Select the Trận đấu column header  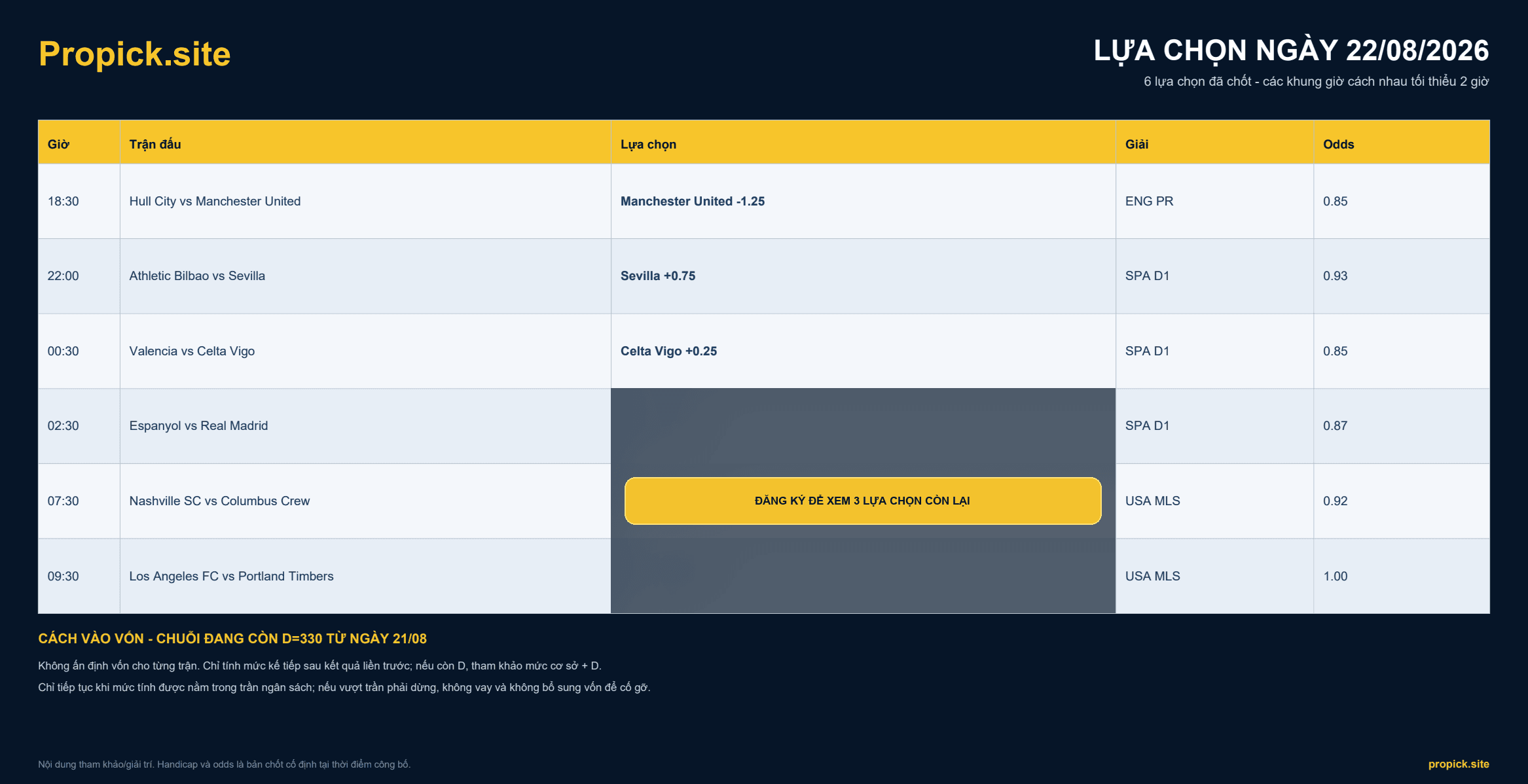155,144
